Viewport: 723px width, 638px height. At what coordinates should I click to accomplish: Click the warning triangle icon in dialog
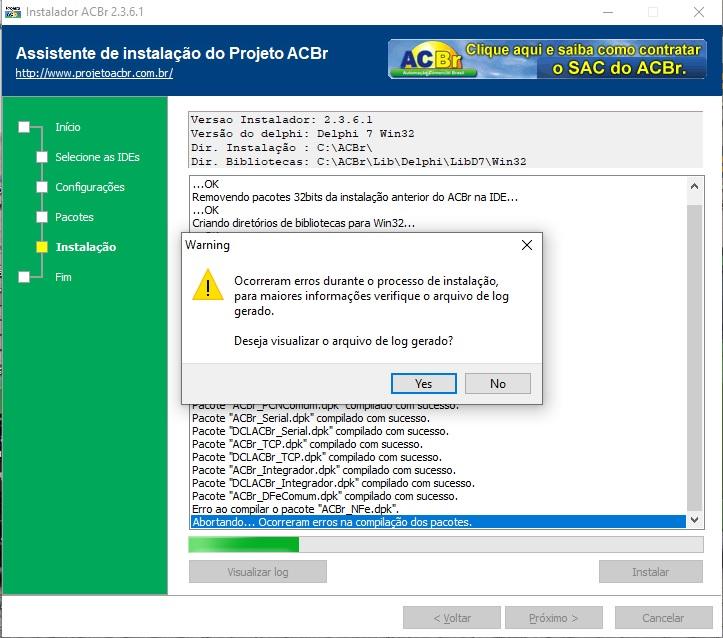[x=208, y=285]
